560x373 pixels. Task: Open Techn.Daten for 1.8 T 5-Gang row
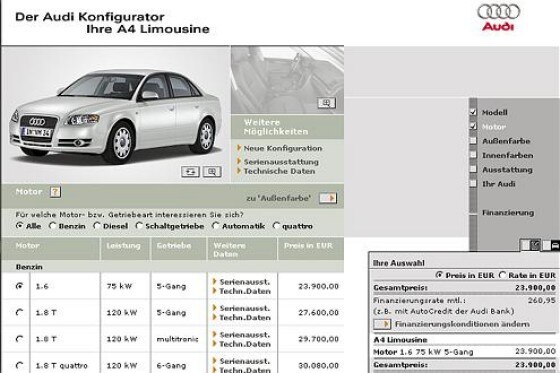245,318
